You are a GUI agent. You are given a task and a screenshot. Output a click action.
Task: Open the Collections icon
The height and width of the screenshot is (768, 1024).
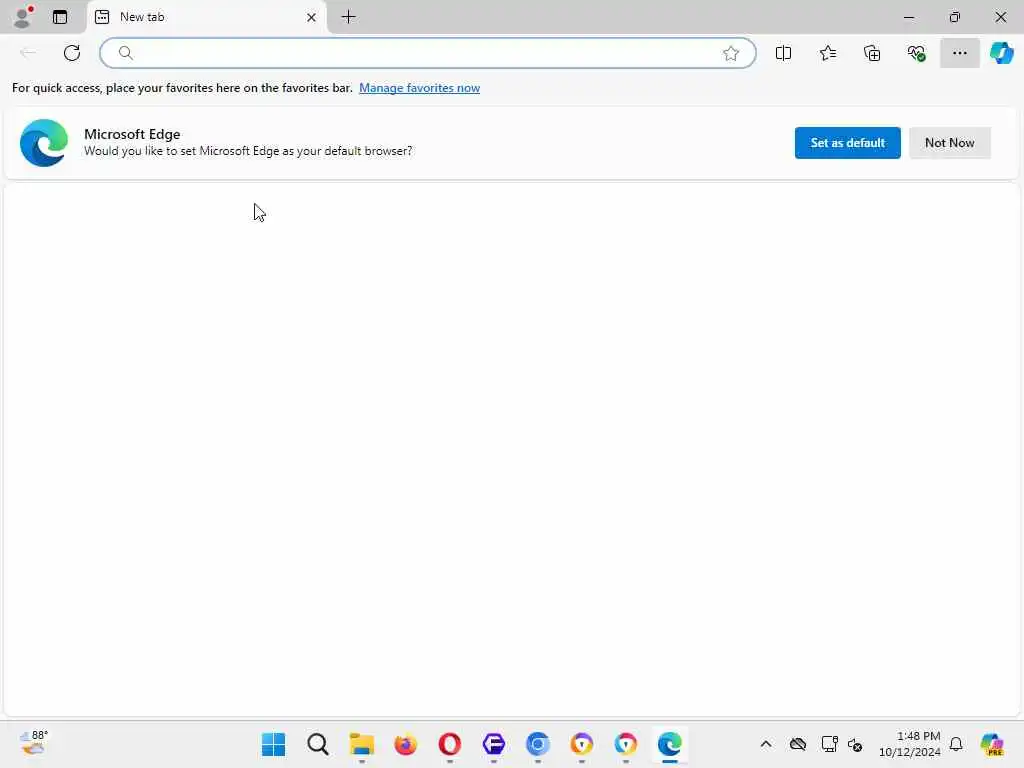872,53
